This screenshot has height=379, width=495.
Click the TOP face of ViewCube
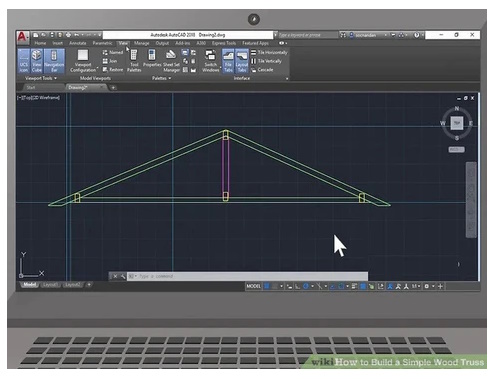tap(457, 123)
